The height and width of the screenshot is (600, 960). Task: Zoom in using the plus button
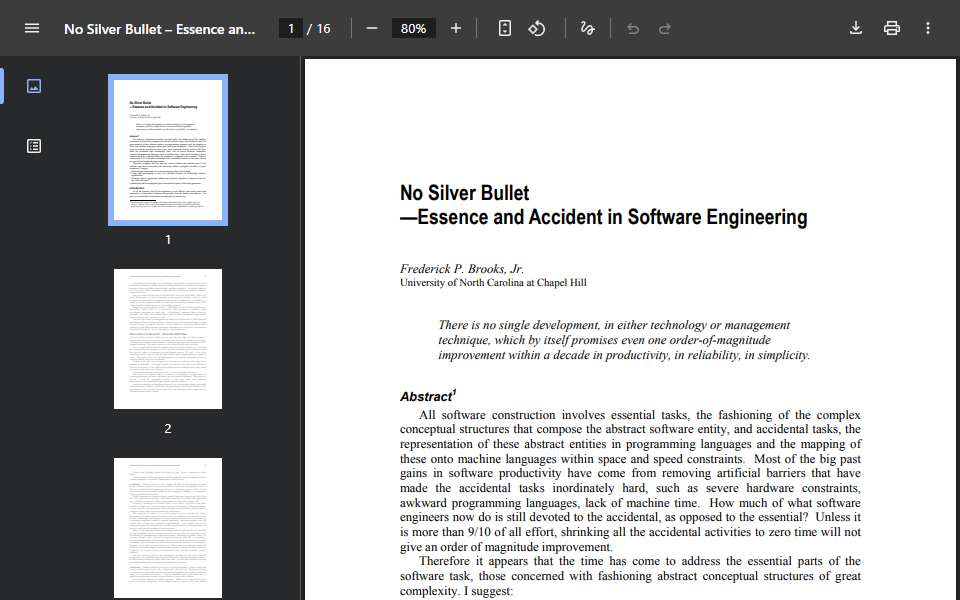pyautogui.click(x=456, y=28)
